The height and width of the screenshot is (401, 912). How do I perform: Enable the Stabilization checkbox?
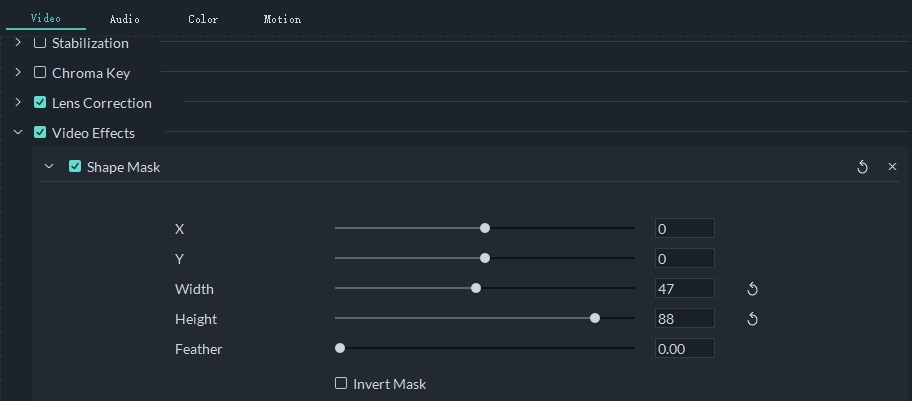(40, 43)
